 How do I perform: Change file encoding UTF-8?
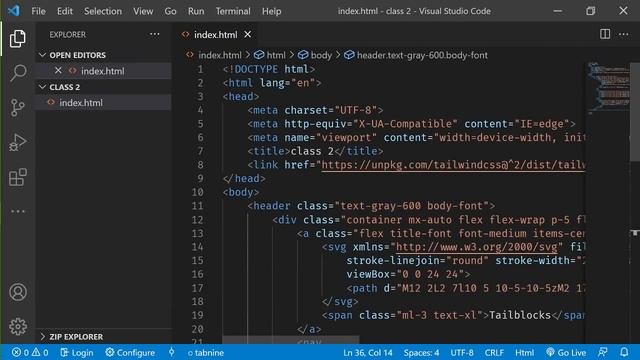[462, 353]
